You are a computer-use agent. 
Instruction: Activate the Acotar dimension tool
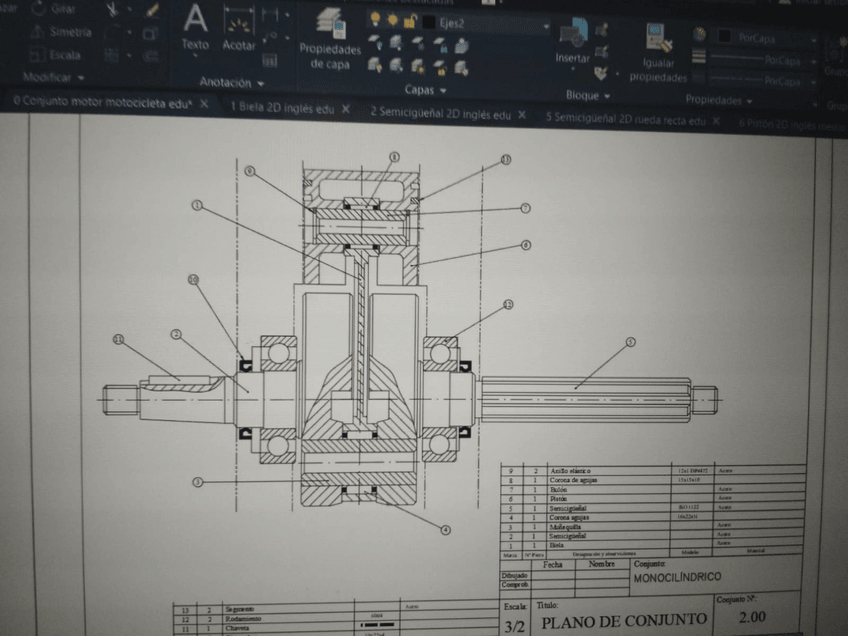point(238,29)
